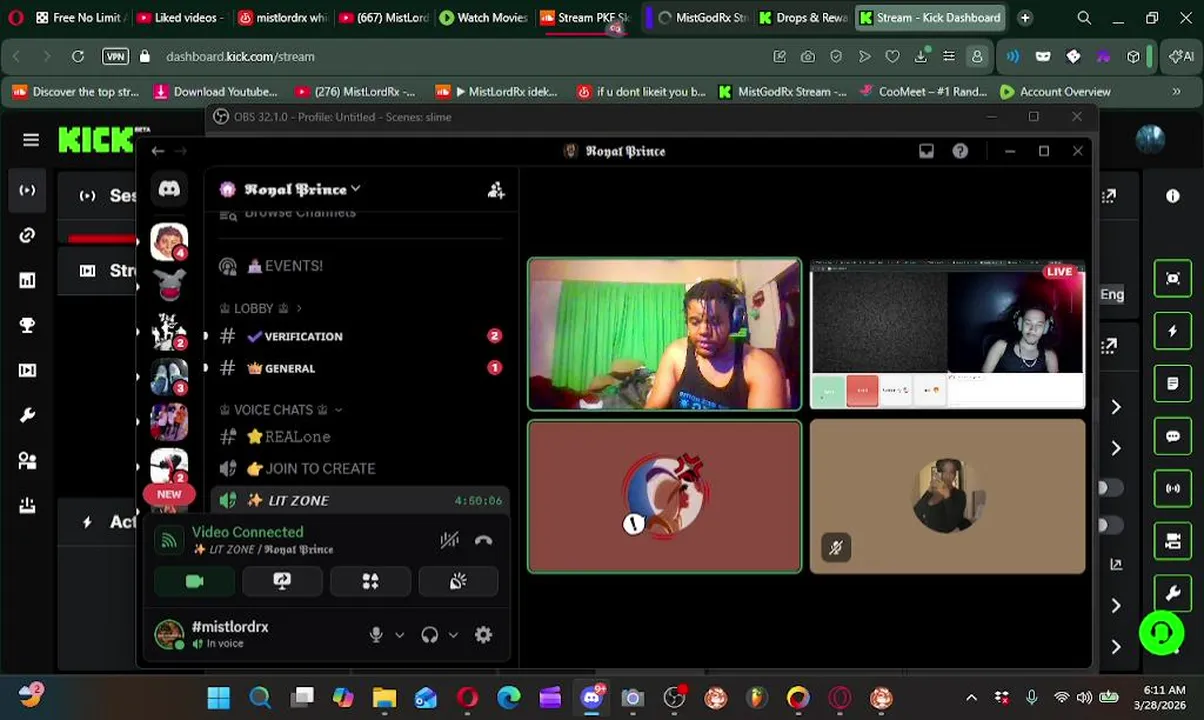The width and height of the screenshot is (1204, 720).
Task: Open Kick dashboard hamburger menu
Action: 31,140
